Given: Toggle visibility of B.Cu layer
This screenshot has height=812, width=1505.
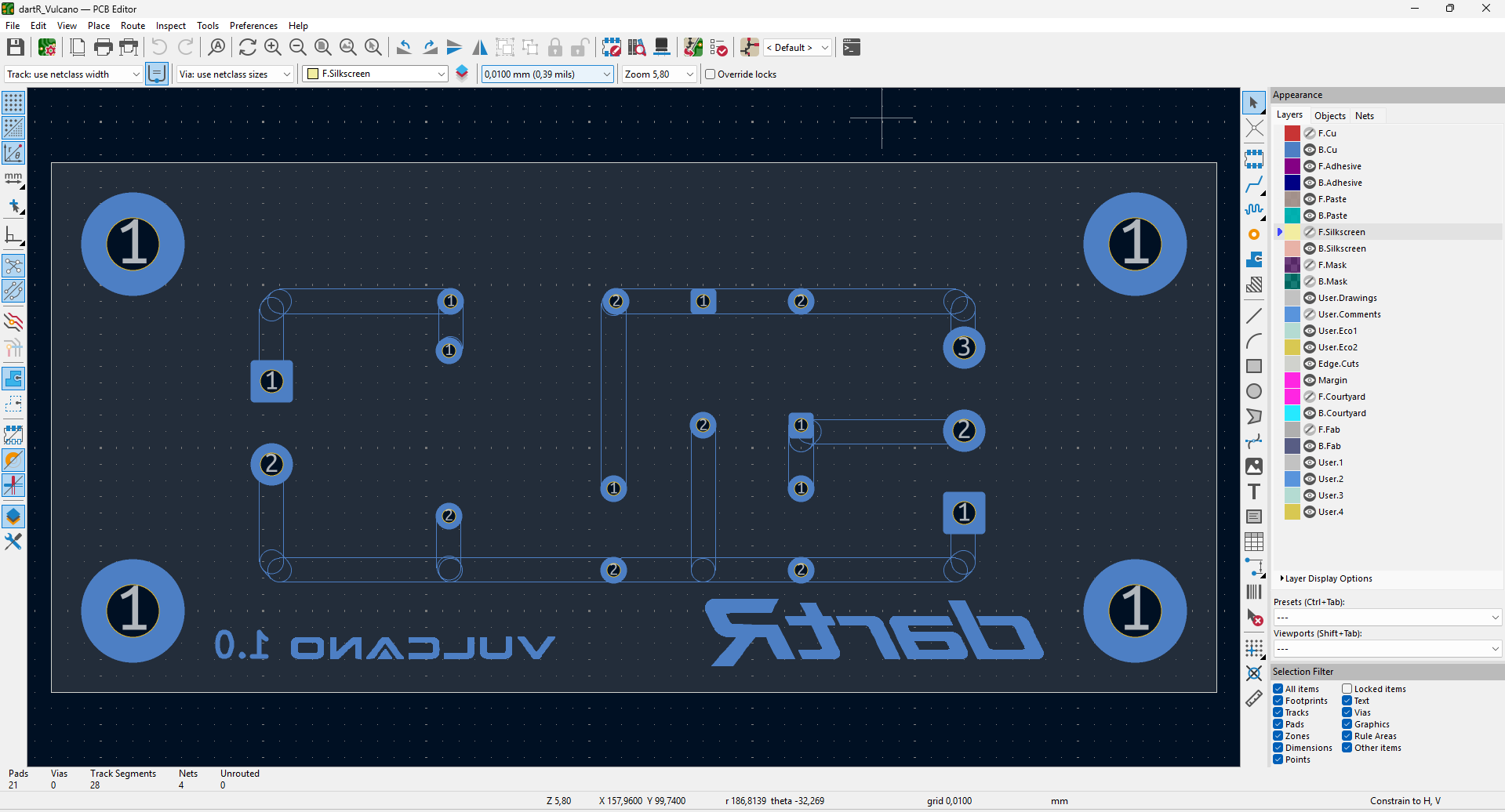Looking at the screenshot, I should click(x=1310, y=150).
